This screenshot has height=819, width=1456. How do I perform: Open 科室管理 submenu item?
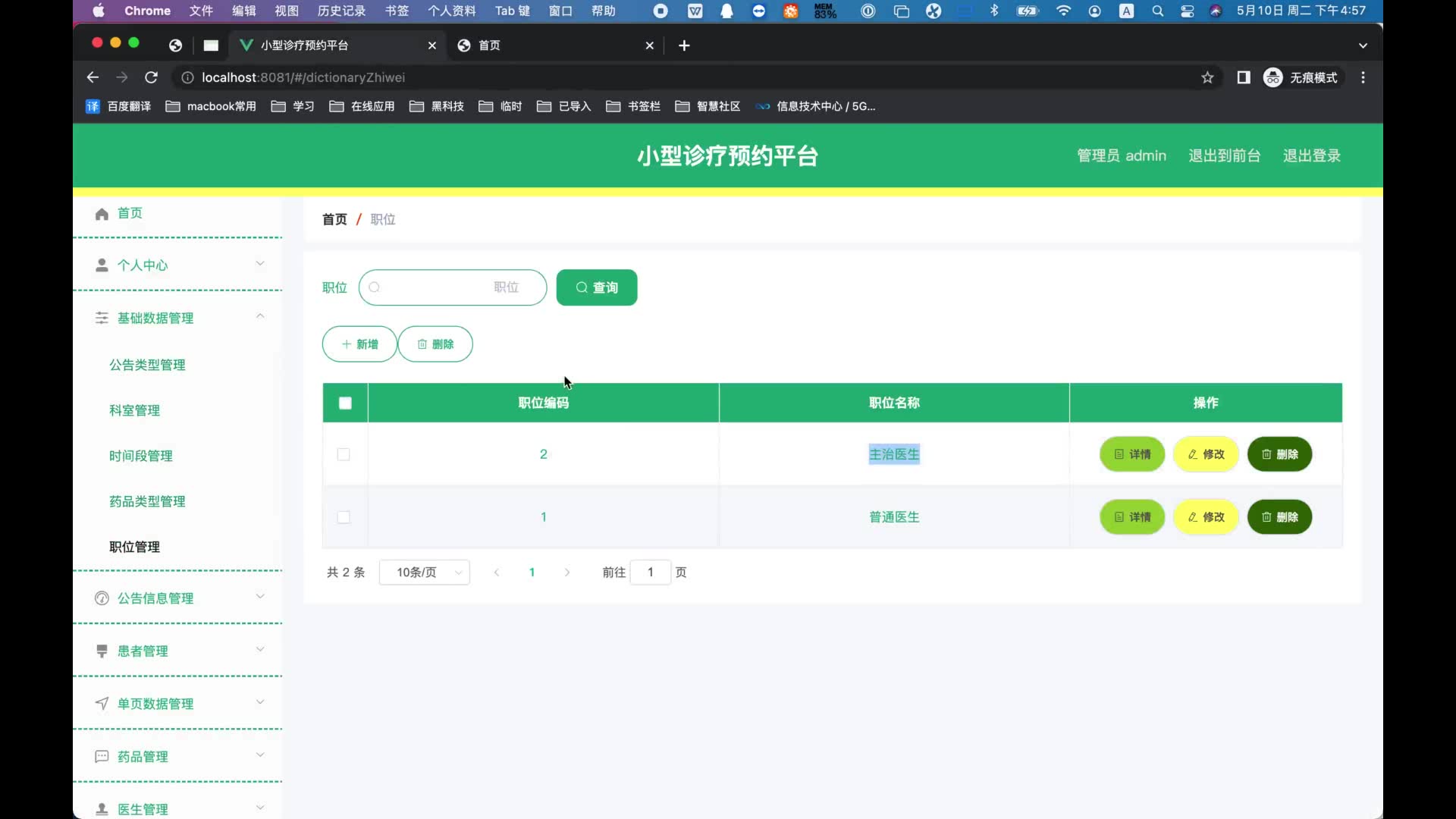(x=134, y=410)
